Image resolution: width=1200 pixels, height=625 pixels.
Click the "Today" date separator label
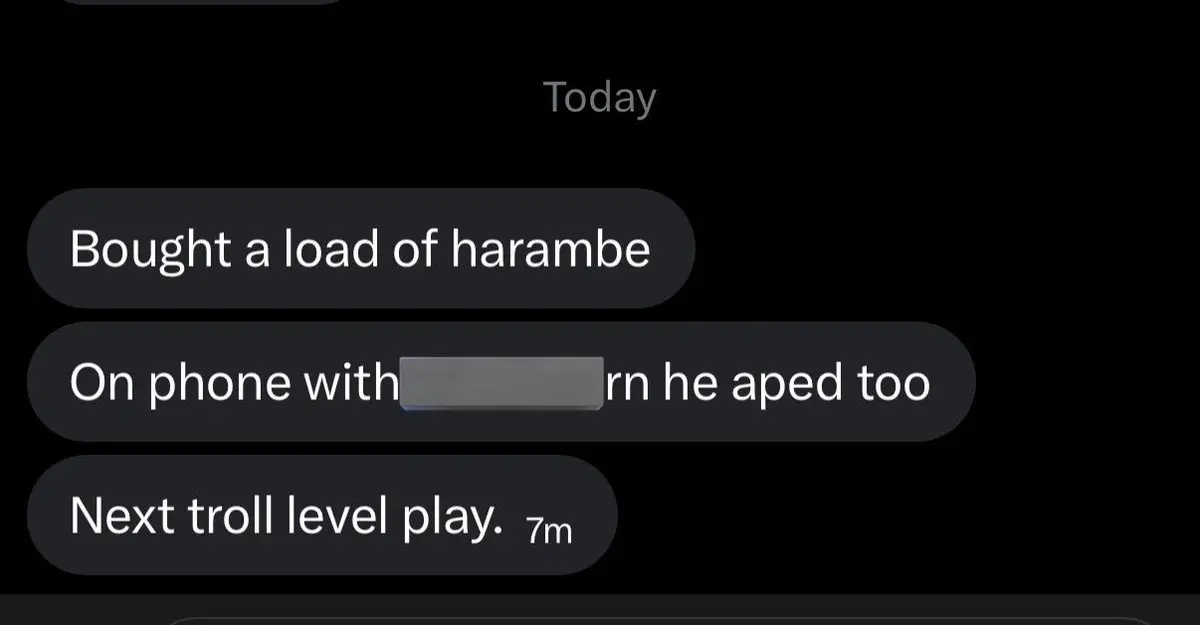pos(600,98)
